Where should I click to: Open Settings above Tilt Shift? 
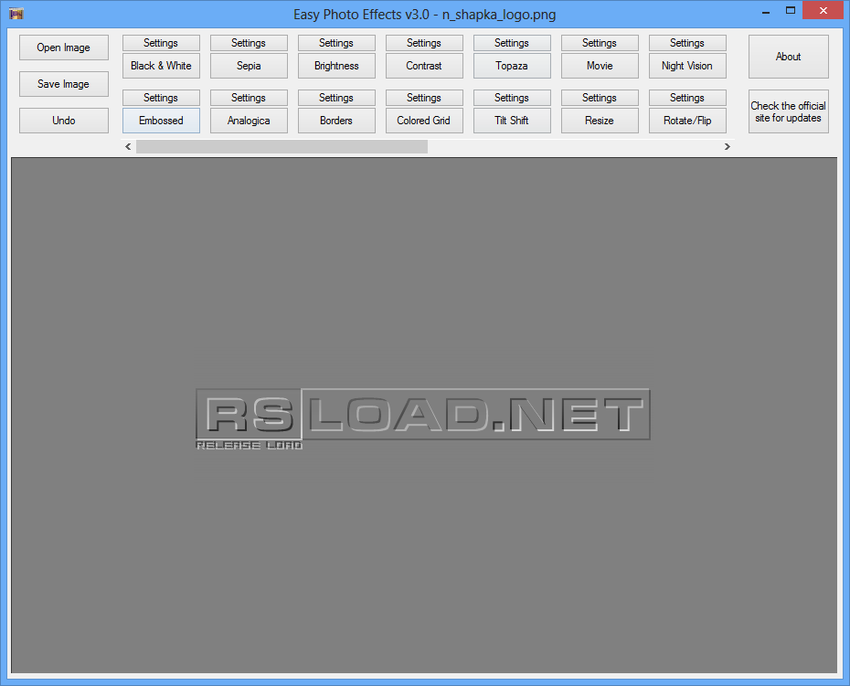pos(512,98)
